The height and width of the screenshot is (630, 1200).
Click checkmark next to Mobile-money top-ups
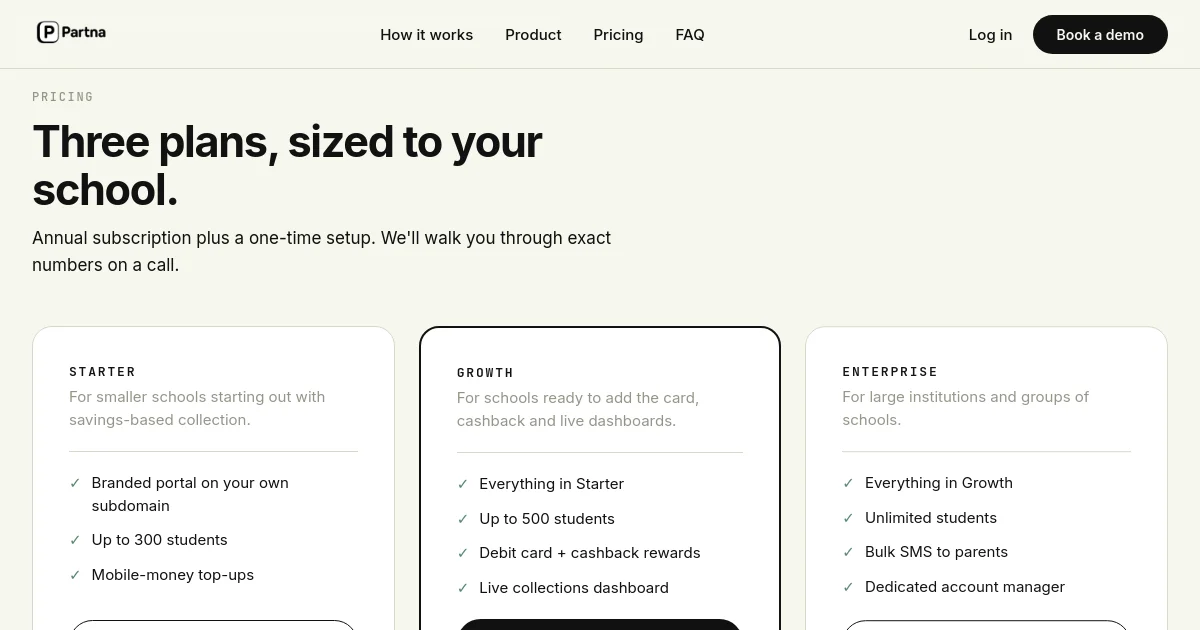[x=75, y=575]
